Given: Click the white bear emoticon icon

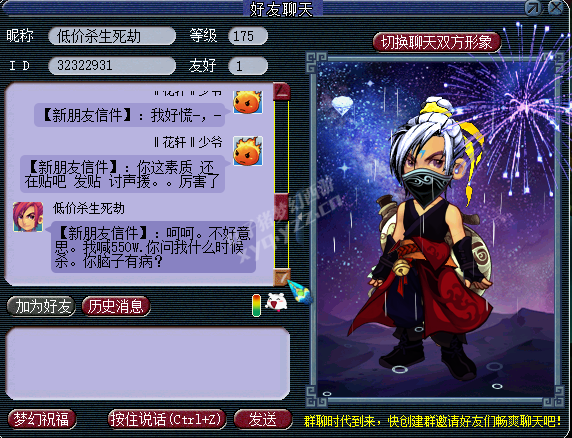Looking at the screenshot, I should (x=276, y=302).
